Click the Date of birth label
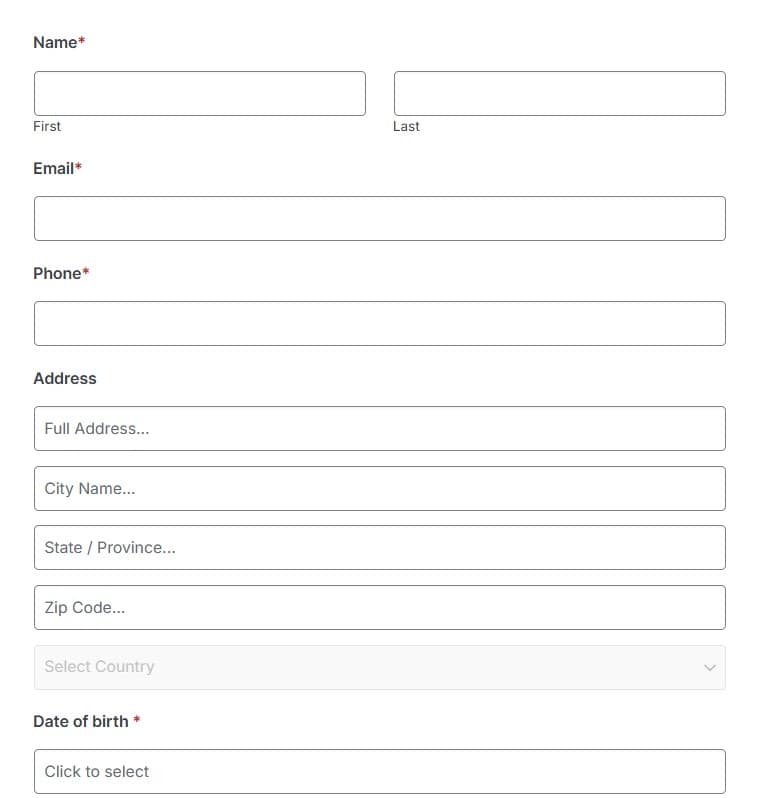 (81, 722)
